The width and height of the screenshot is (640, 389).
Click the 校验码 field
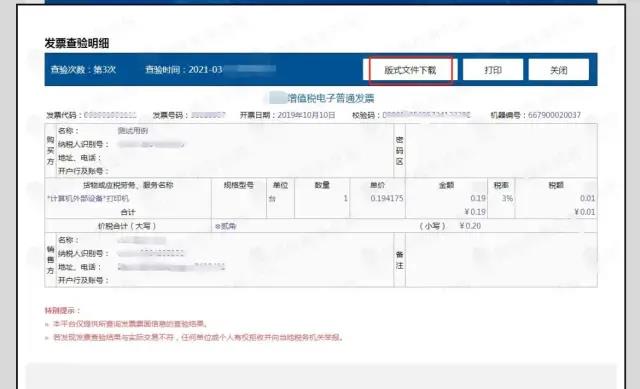(411, 116)
